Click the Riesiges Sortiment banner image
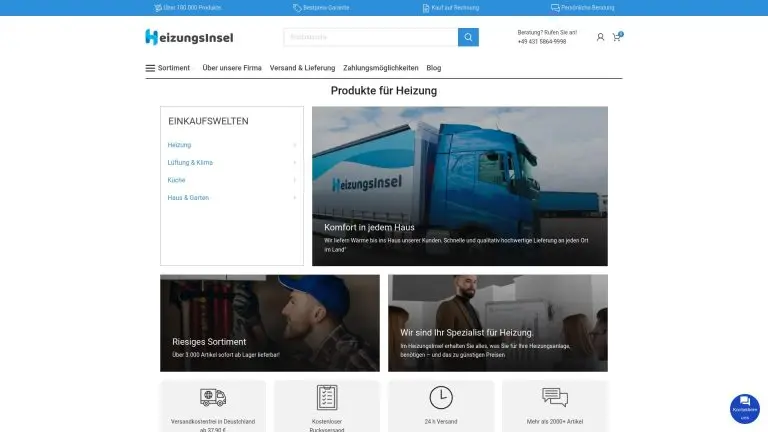Screen dimensions: 768x432 (270, 323)
